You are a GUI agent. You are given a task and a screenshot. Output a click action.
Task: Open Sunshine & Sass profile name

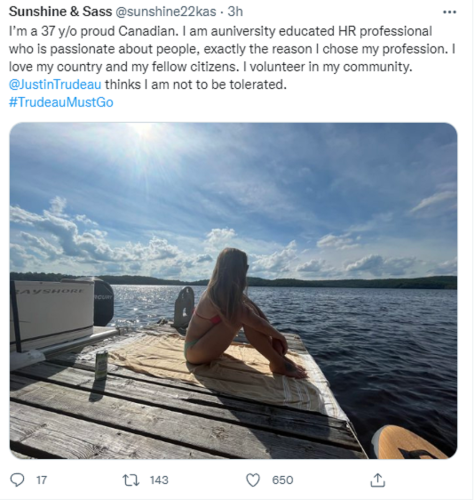(60, 12)
